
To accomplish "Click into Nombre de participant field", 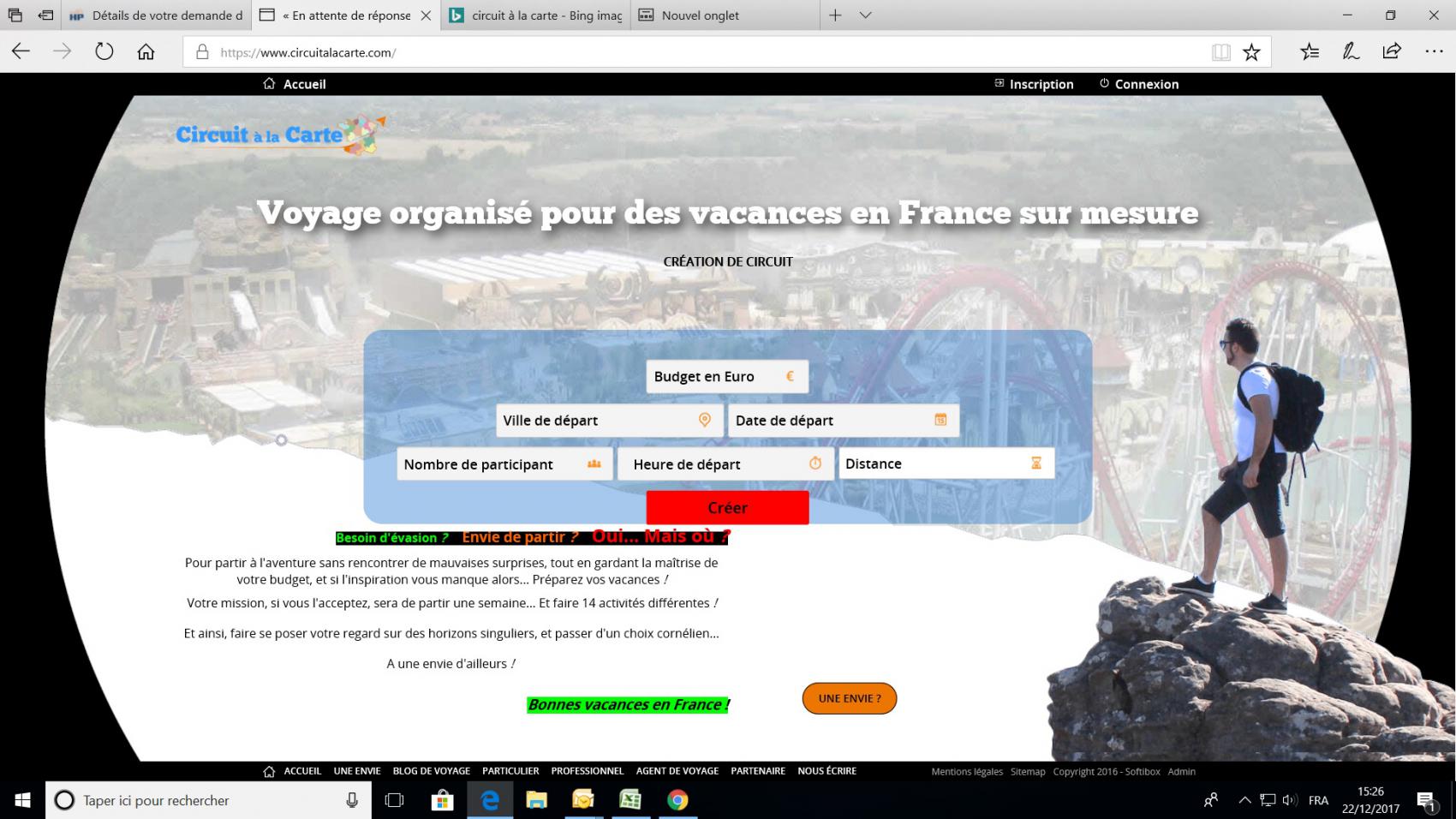I will click(504, 463).
